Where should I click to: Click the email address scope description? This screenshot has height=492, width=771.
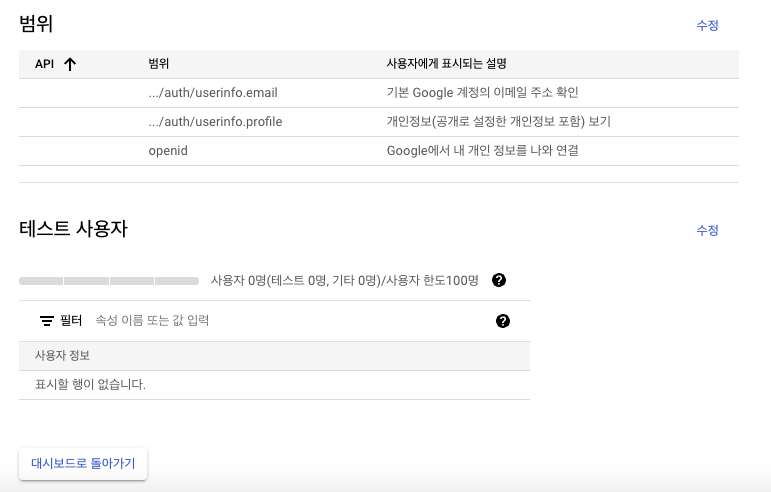(483, 93)
